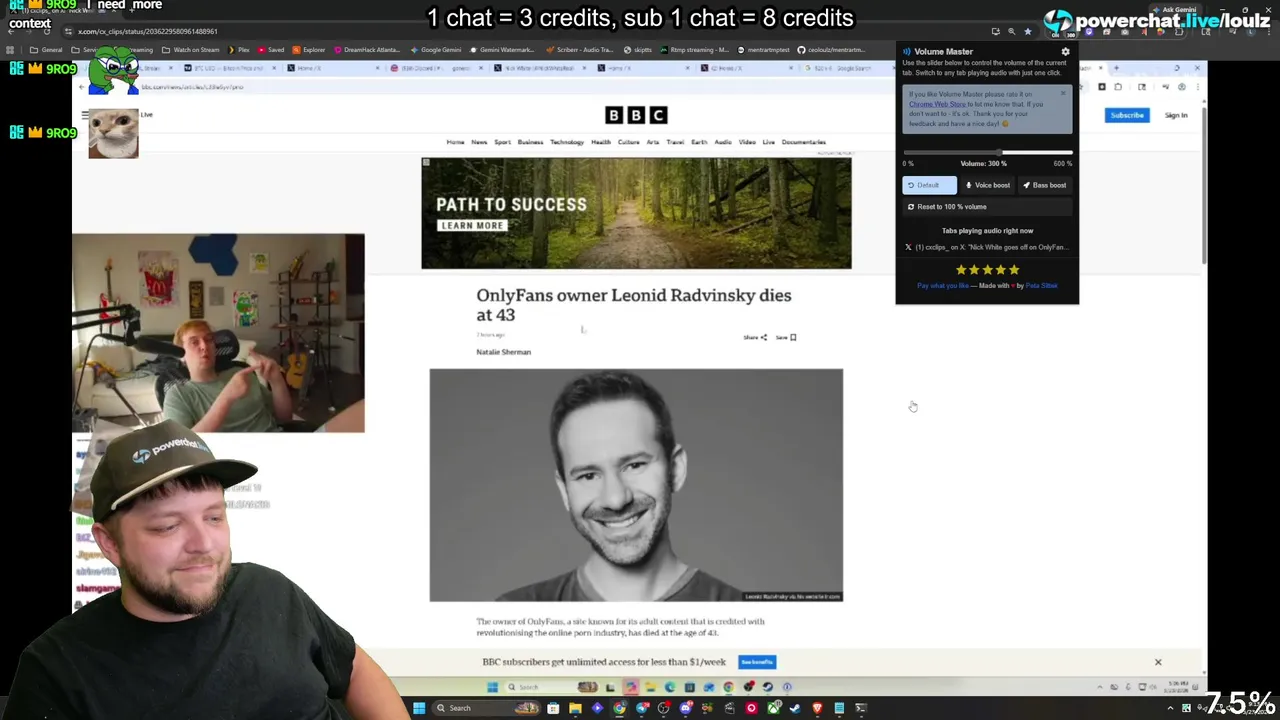Open Volume Master settings gear

pos(1065,51)
